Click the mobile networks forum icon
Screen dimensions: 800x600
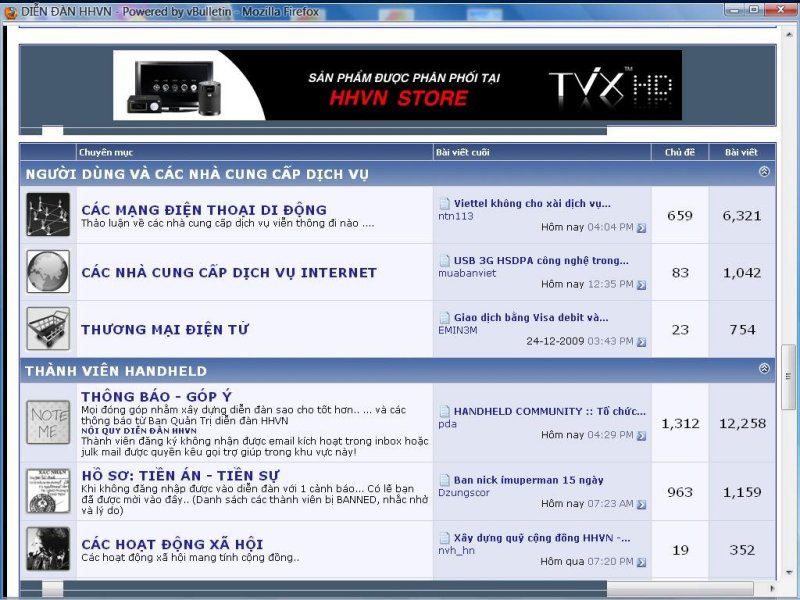click(x=47, y=215)
